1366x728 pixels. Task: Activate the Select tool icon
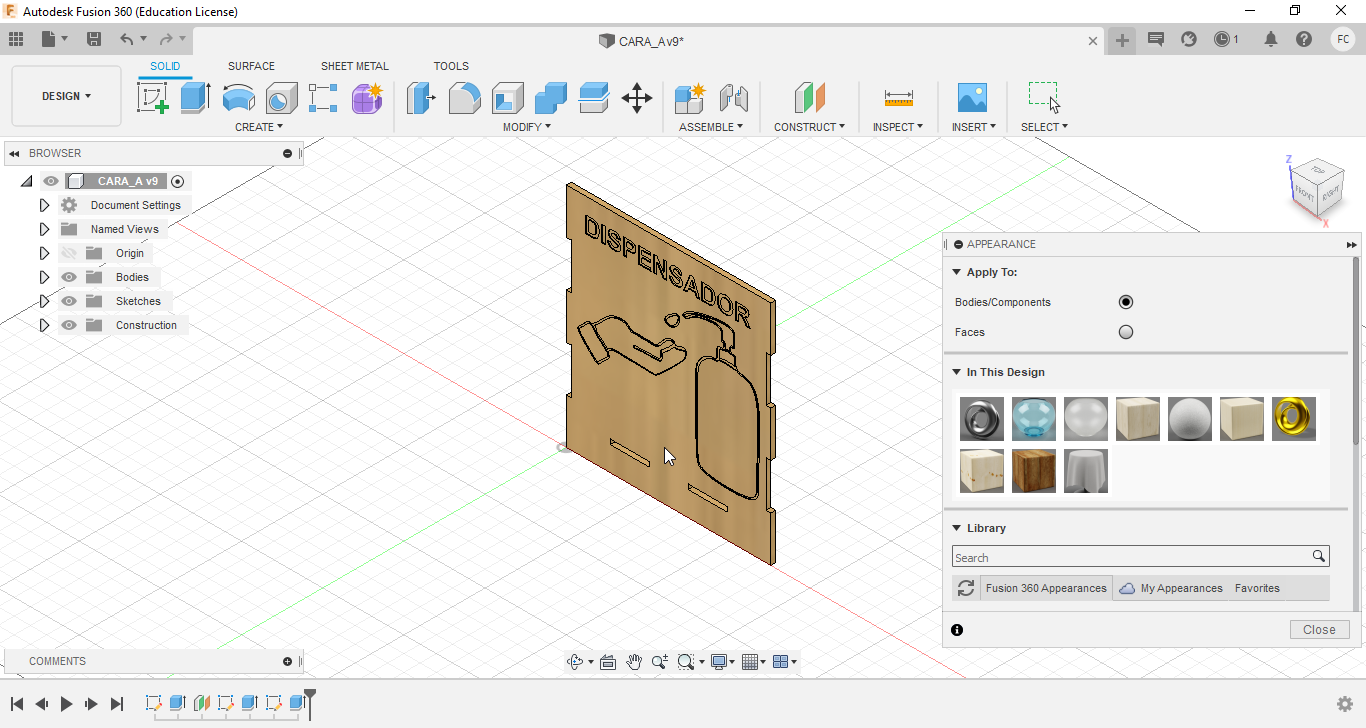1044,98
